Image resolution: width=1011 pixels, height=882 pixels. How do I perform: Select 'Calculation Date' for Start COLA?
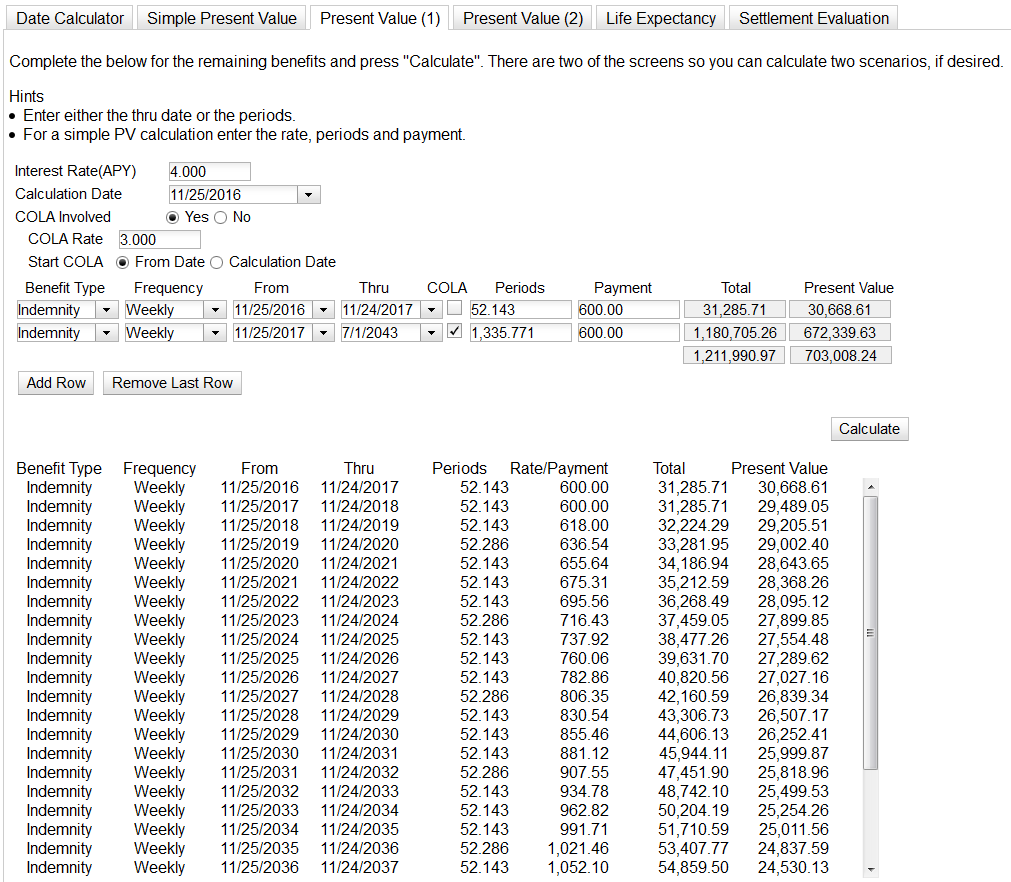[217, 262]
